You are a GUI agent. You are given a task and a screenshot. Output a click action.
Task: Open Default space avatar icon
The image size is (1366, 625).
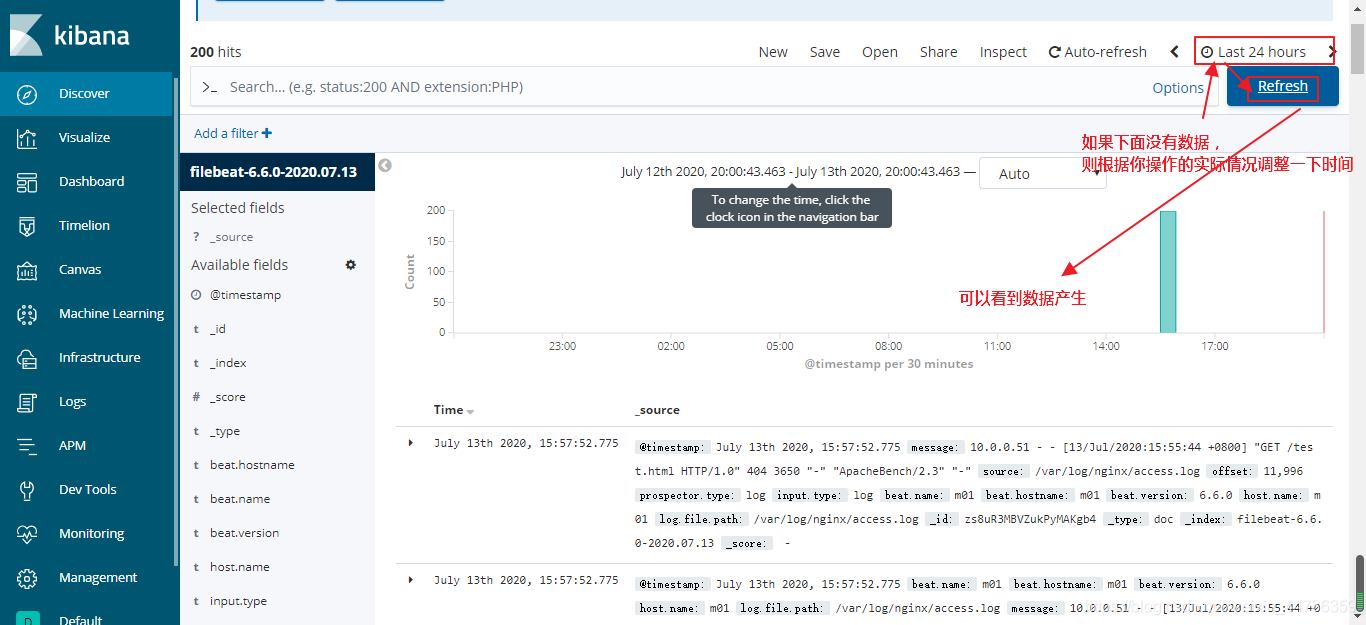(27, 618)
